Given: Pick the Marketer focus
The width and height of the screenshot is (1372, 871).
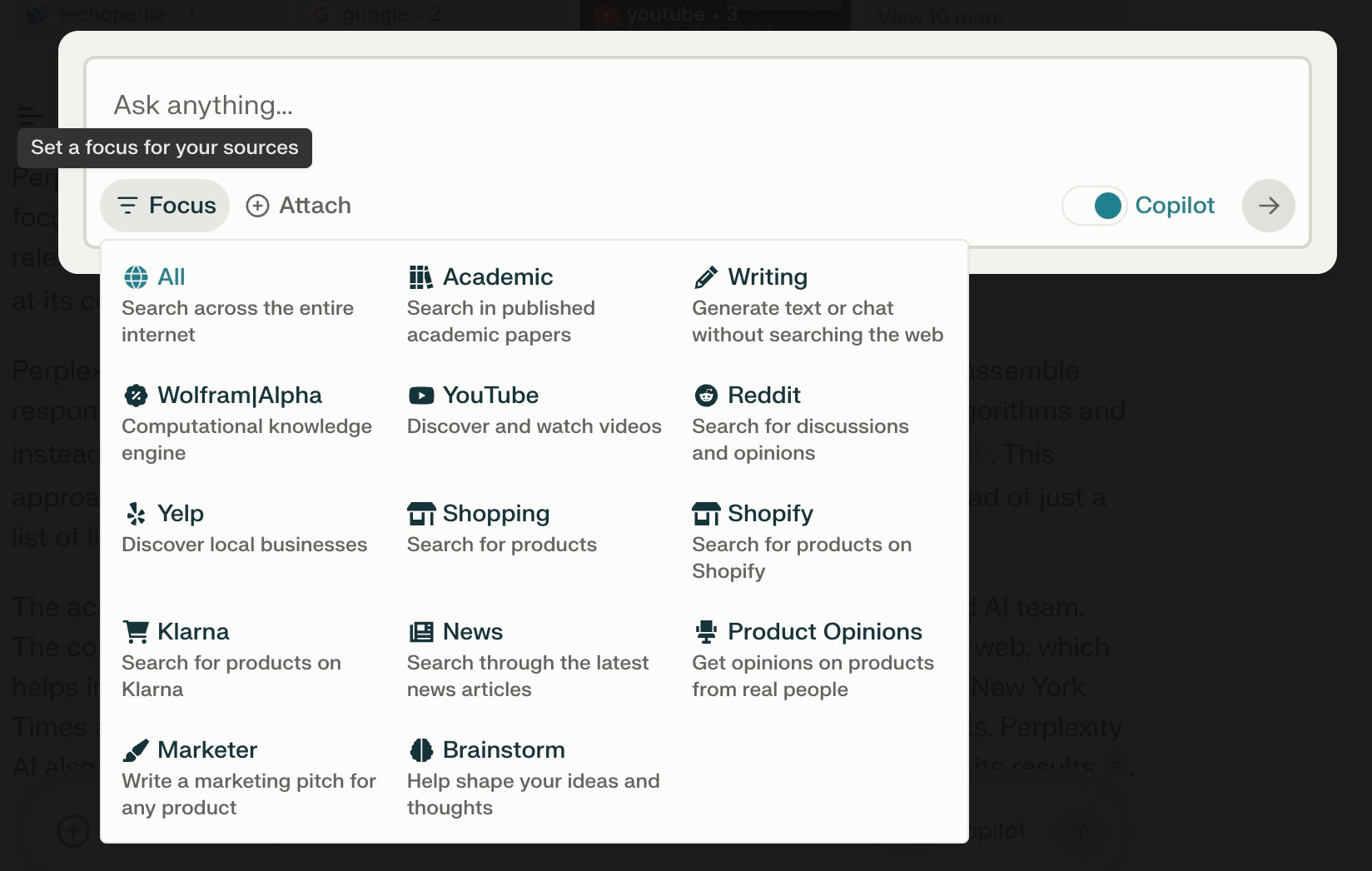Looking at the screenshot, I should [250, 778].
